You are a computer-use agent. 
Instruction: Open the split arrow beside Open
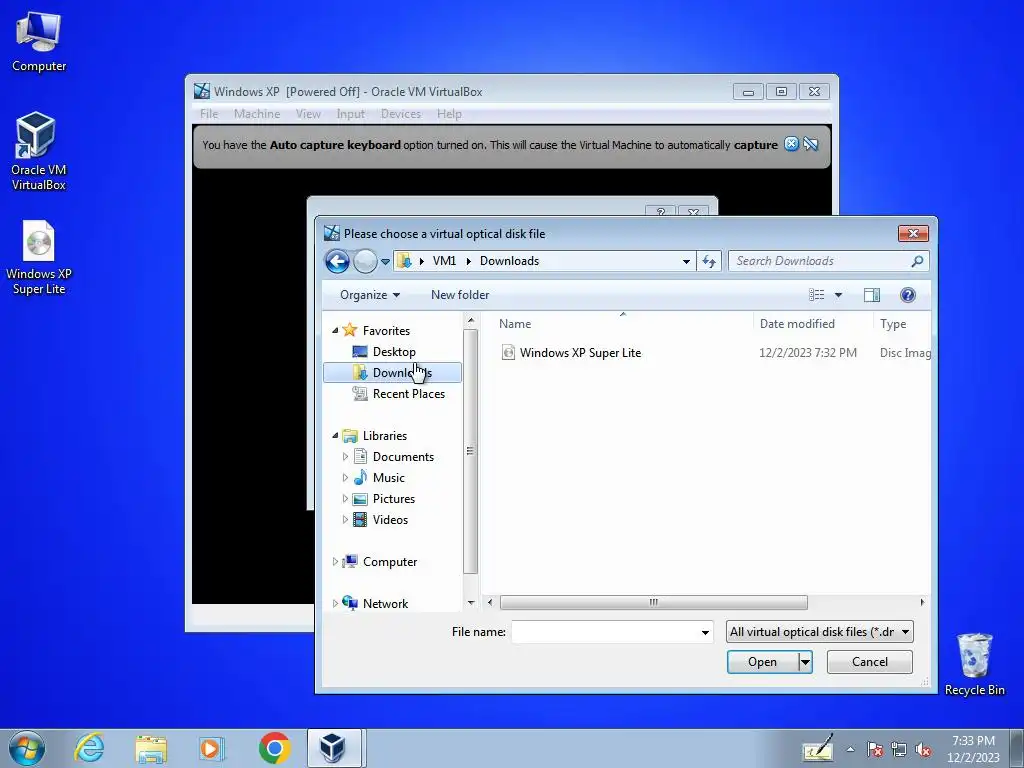pos(805,662)
